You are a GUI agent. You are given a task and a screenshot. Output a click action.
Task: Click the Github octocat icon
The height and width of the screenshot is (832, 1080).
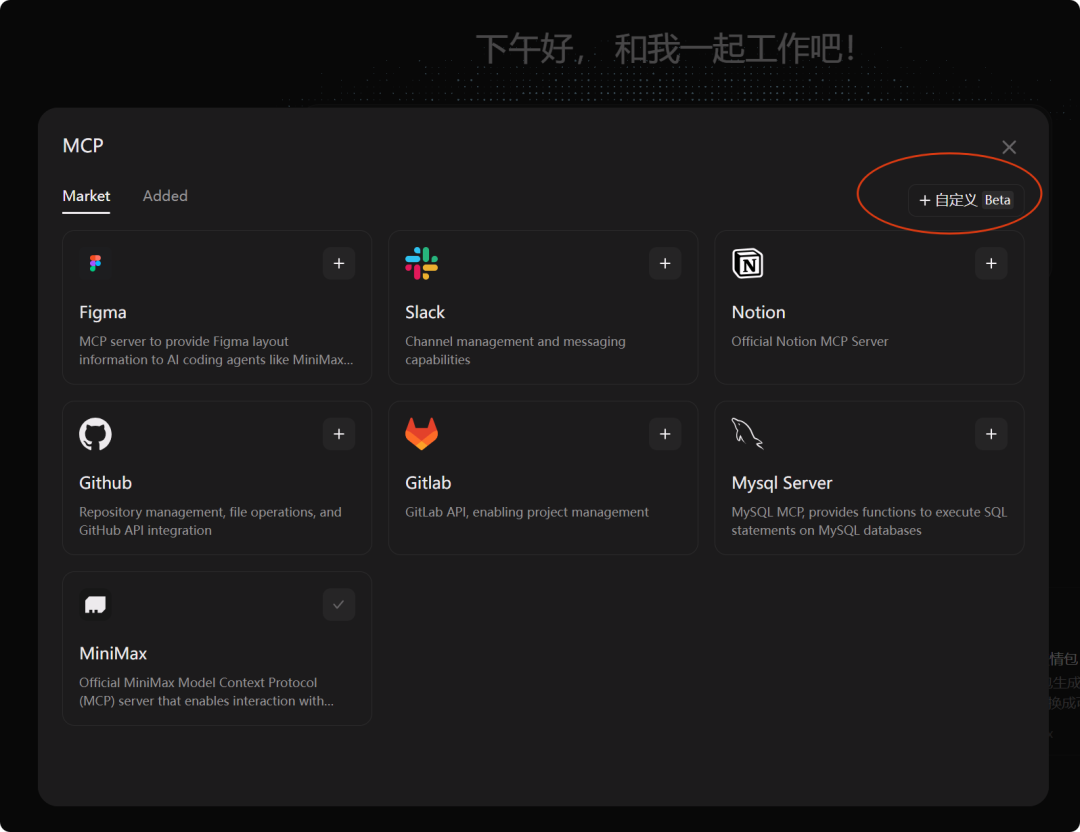coord(95,434)
